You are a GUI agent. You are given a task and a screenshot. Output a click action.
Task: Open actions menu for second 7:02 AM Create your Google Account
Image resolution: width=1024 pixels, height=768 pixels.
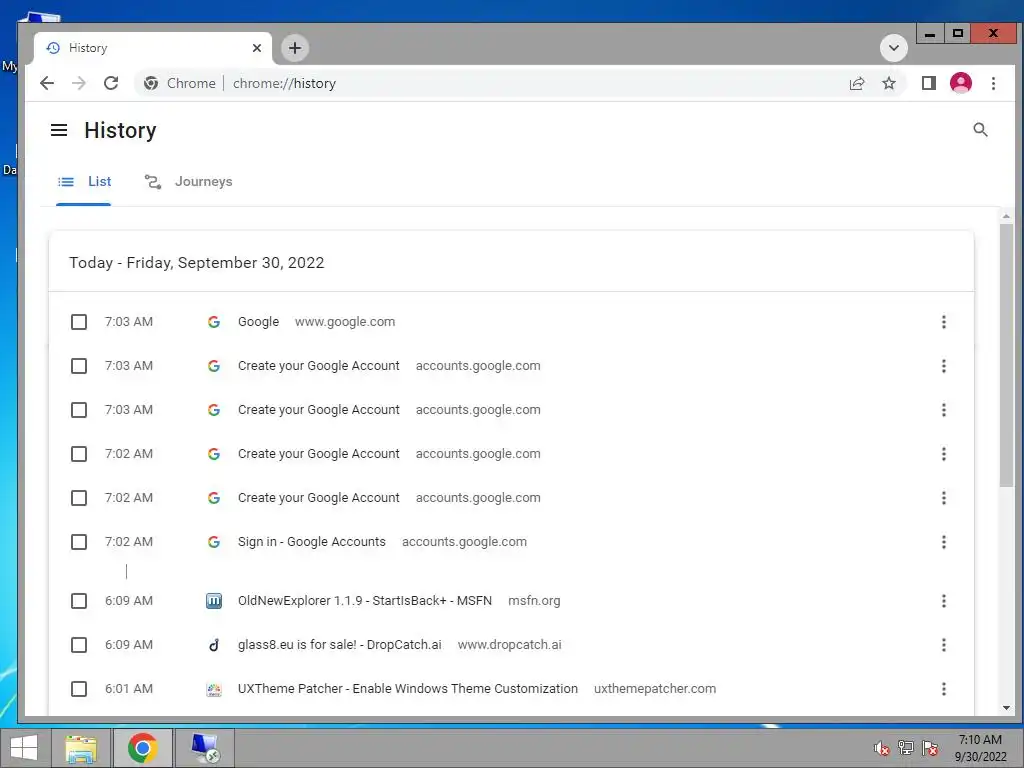[943, 498]
